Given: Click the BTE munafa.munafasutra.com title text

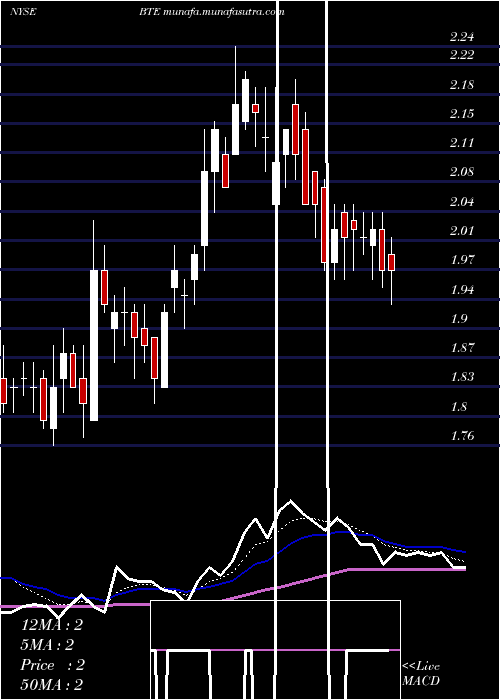Looking at the screenshot, I should [212, 12].
